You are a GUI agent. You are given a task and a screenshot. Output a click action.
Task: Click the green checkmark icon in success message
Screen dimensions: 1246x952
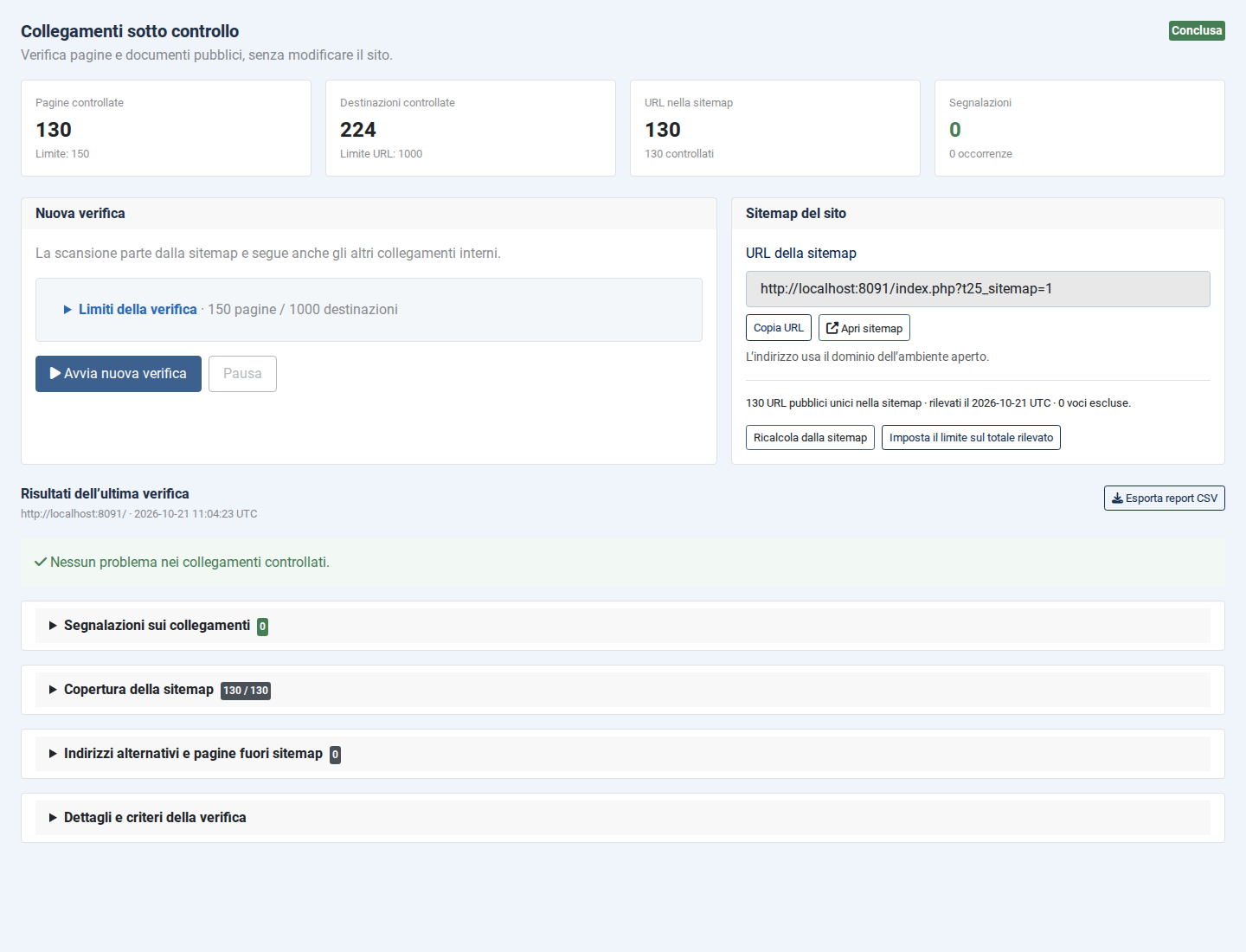tap(41, 562)
